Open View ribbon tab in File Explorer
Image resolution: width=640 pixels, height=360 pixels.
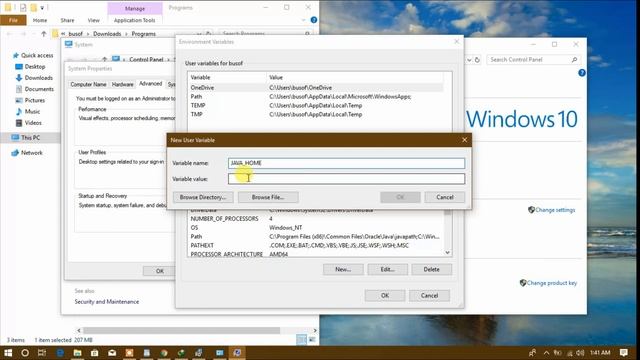(93, 20)
